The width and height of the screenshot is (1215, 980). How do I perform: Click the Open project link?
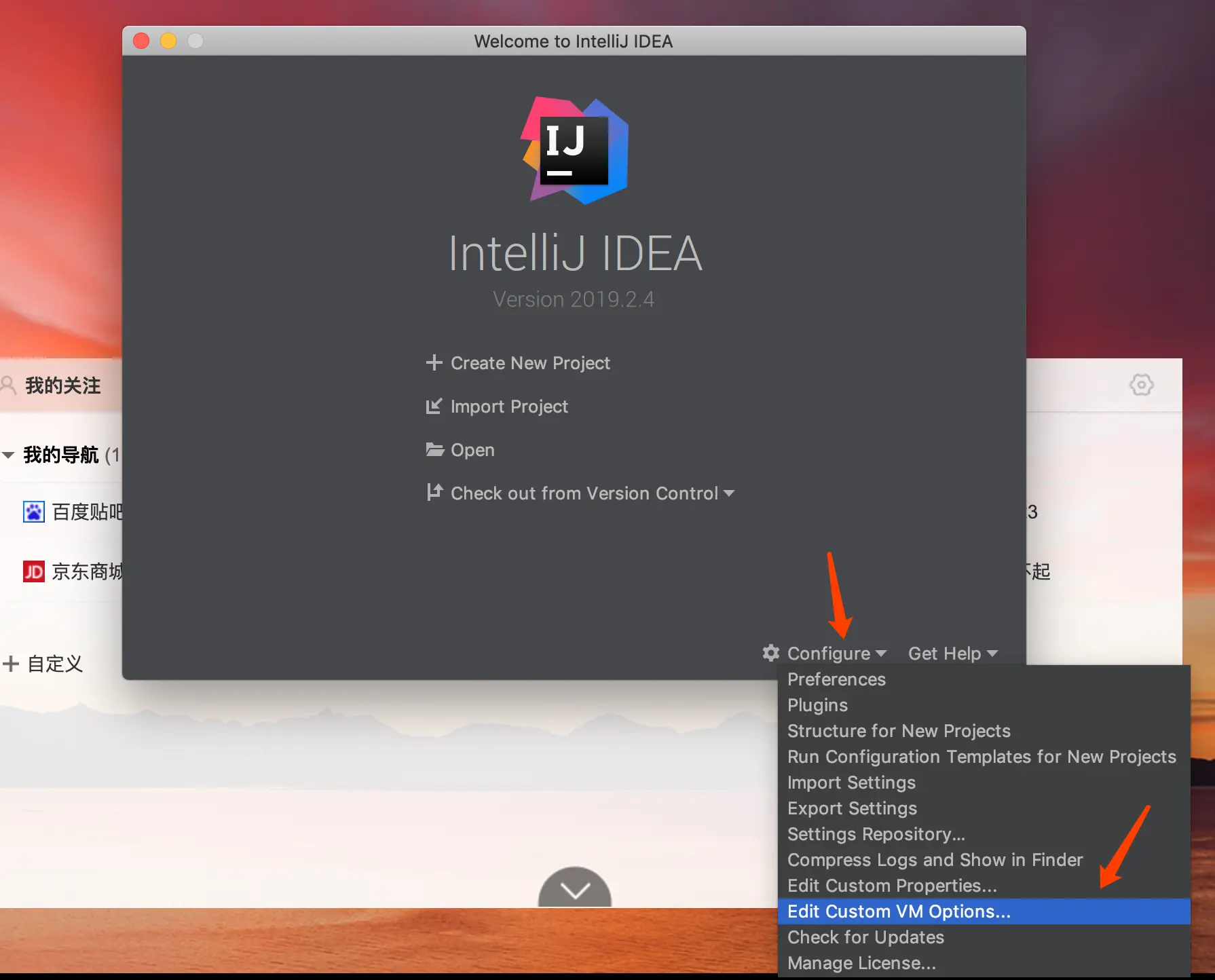pos(472,450)
